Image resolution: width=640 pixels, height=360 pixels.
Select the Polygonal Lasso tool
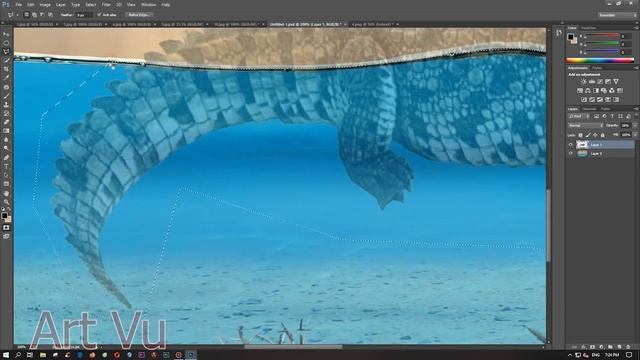[x=6, y=51]
